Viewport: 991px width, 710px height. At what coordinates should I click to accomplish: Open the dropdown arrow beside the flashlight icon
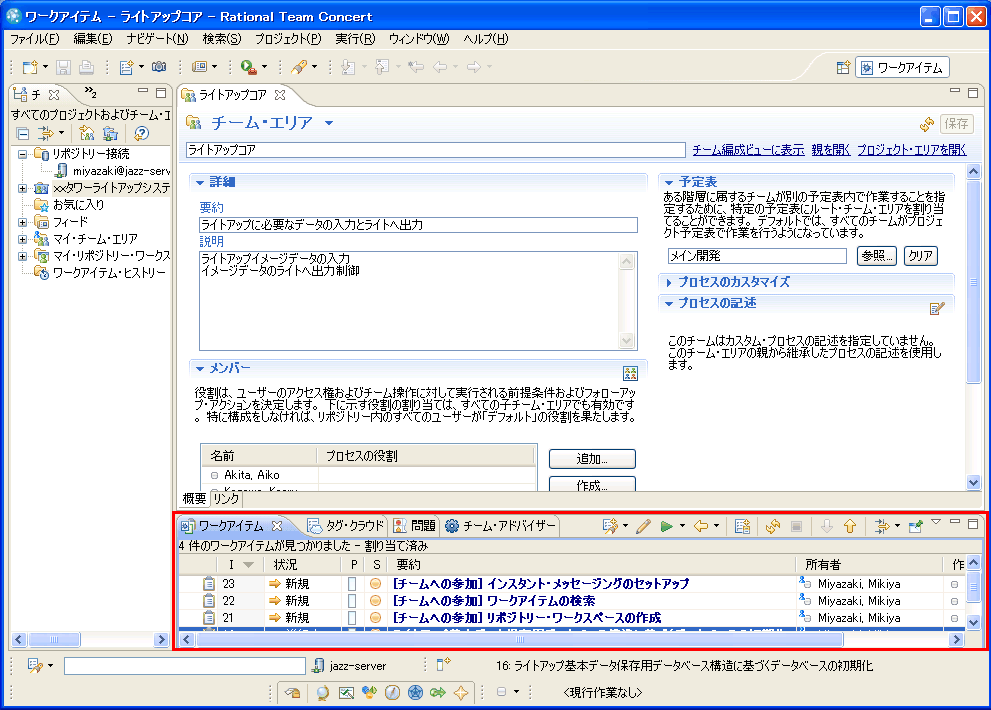point(314,67)
